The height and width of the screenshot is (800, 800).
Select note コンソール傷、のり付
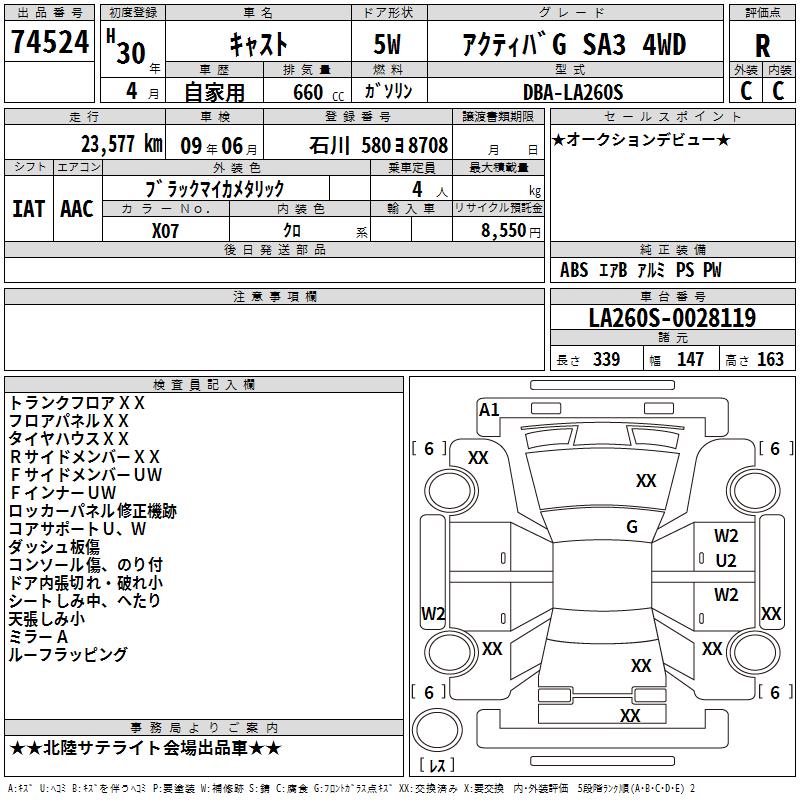click(x=85, y=564)
